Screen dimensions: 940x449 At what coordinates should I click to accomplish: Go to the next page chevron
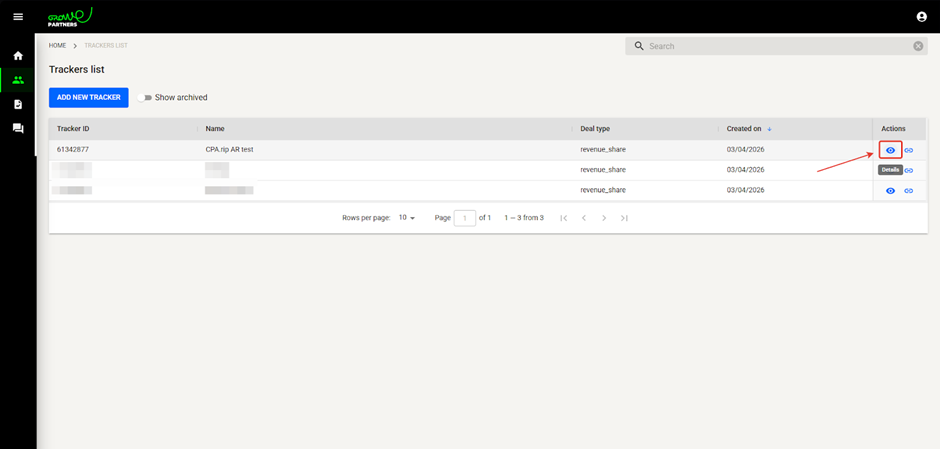point(604,218)
